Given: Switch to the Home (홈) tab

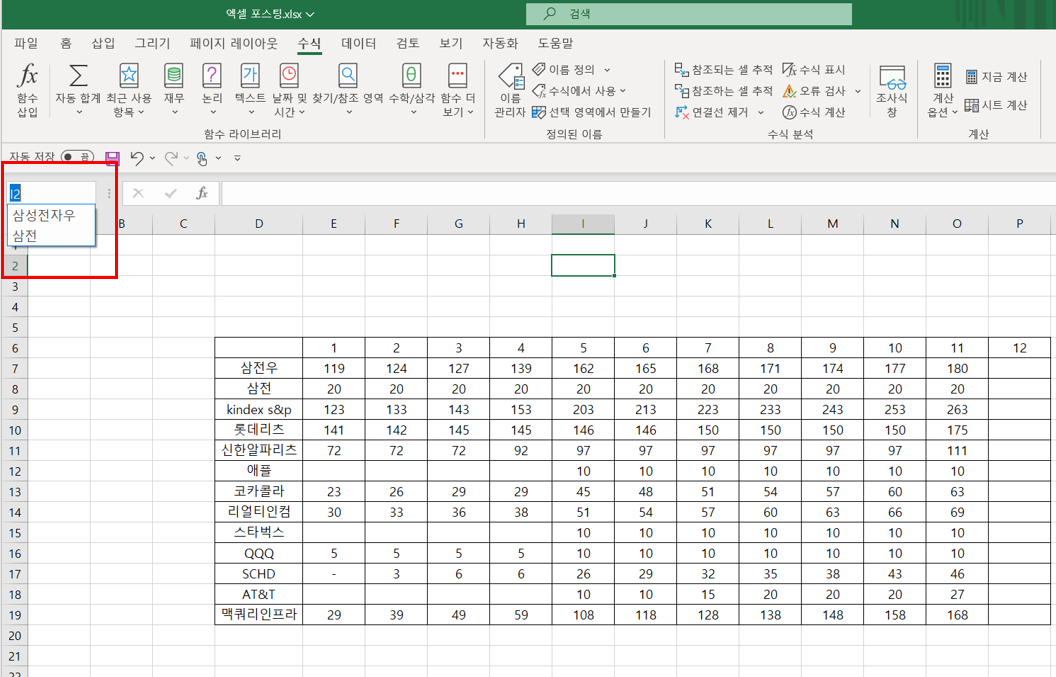Looking at the screenshot, I should pos(65,43).
